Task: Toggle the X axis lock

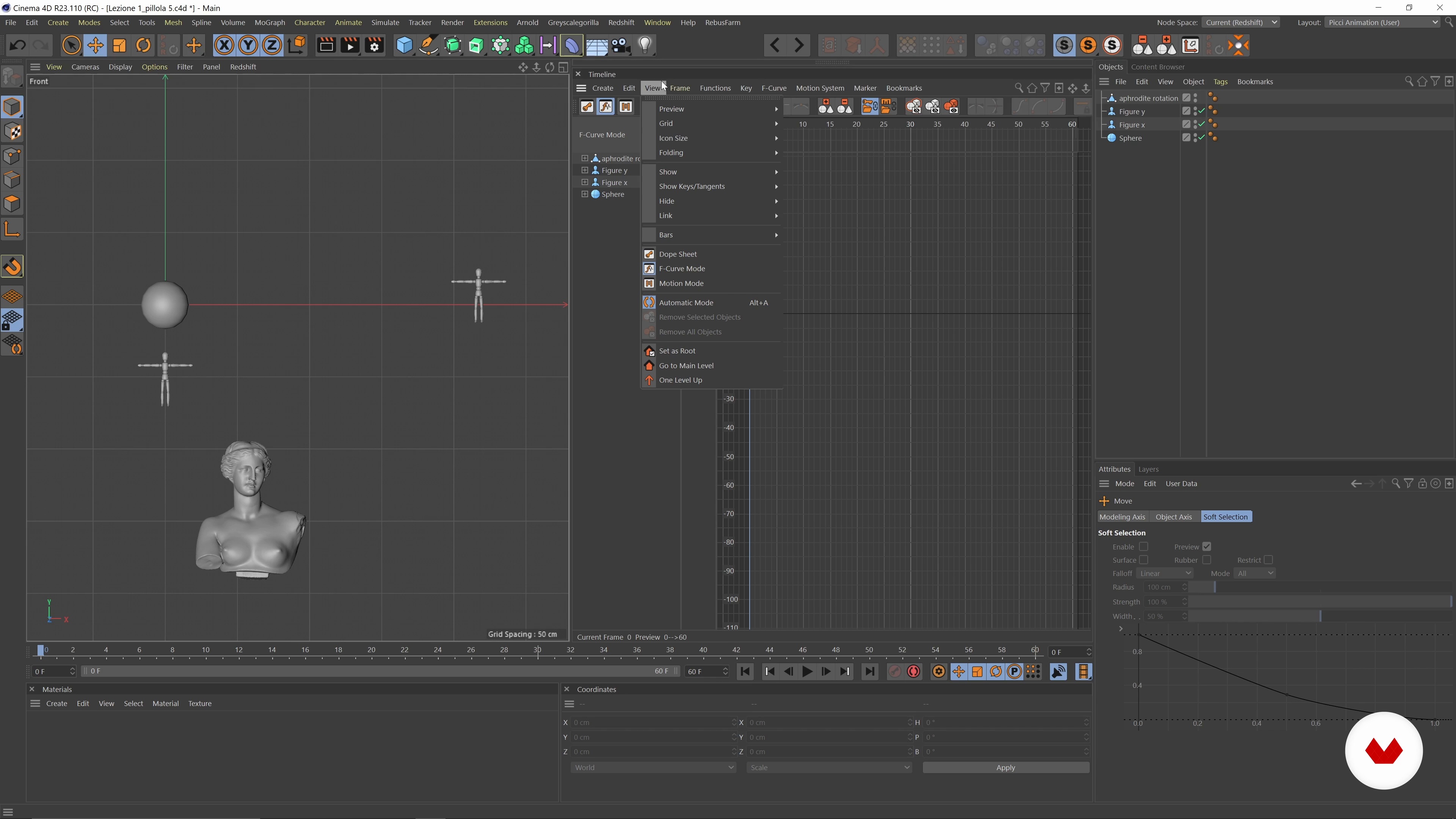Action: pos(224,45)
